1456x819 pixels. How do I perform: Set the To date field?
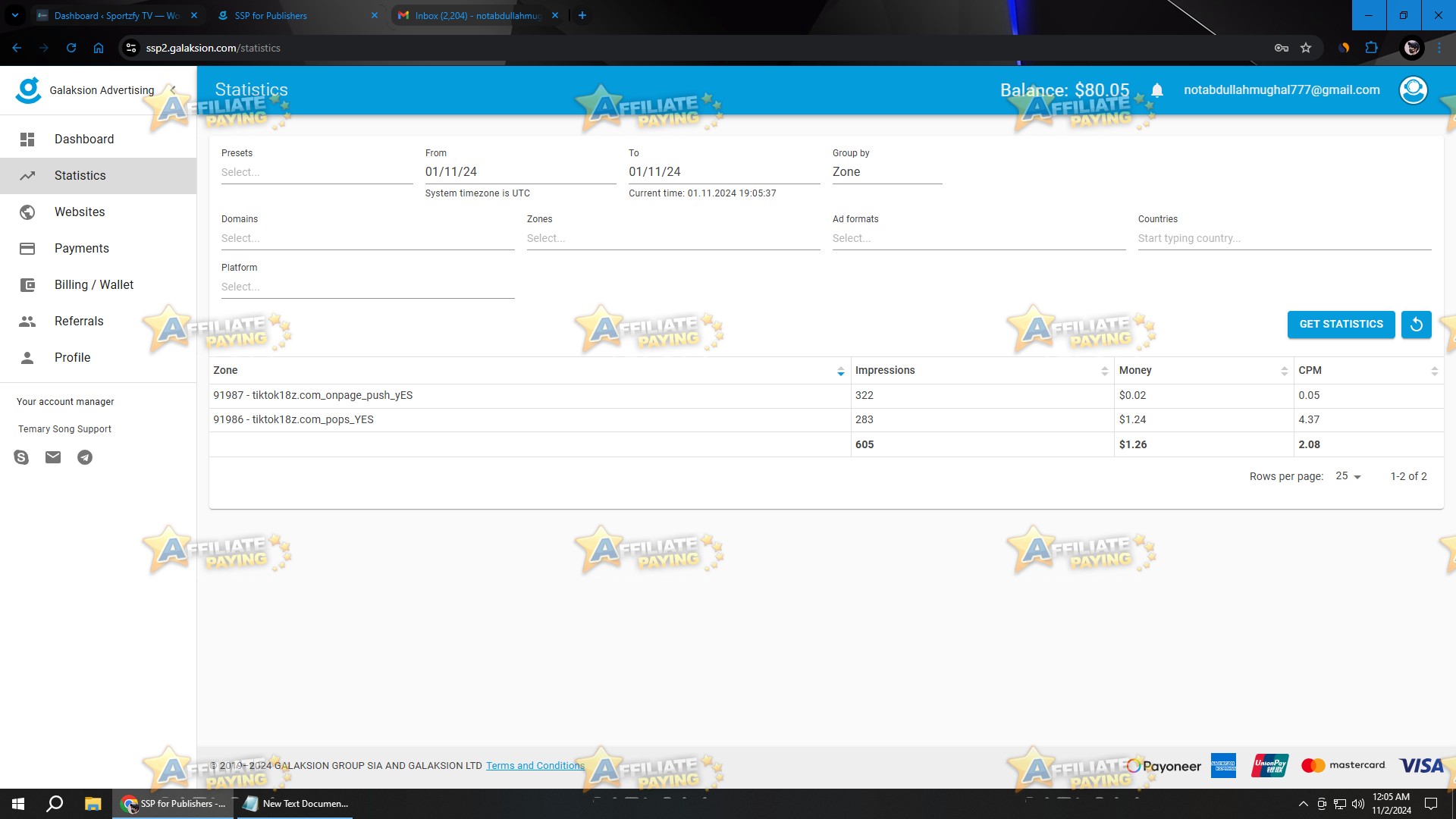pos(724,173)
